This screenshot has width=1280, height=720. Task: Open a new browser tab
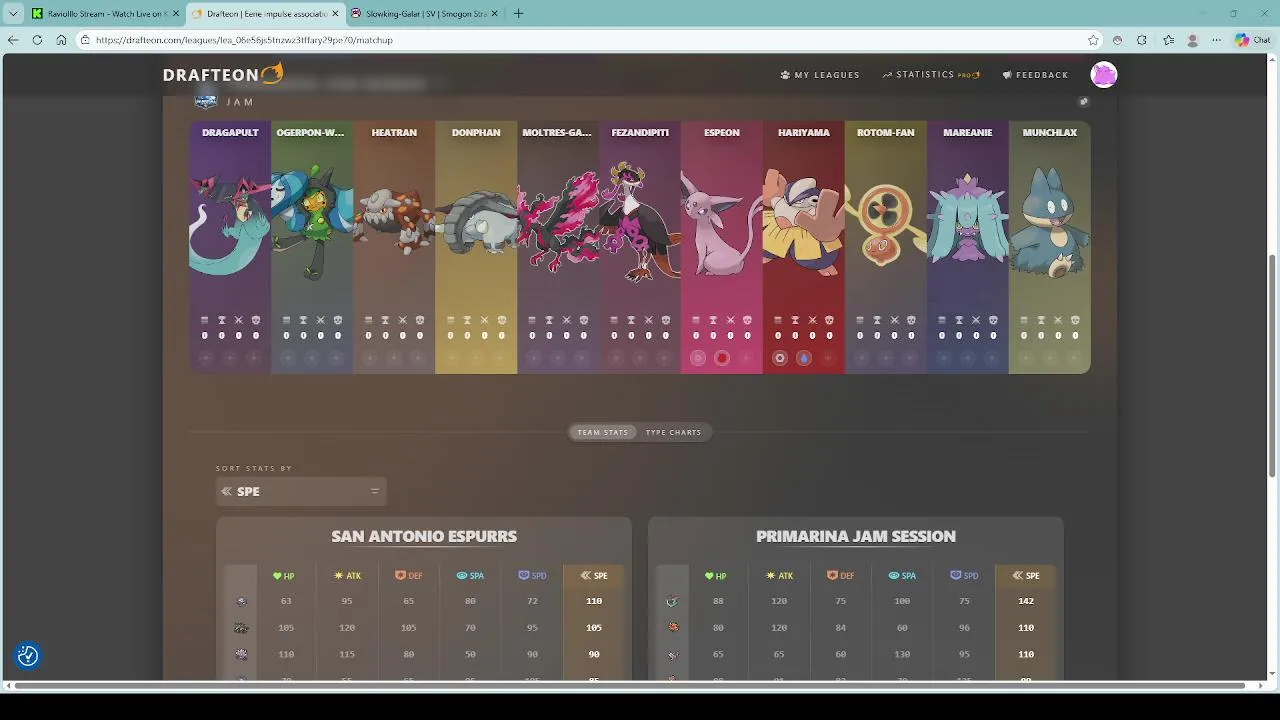518,14
